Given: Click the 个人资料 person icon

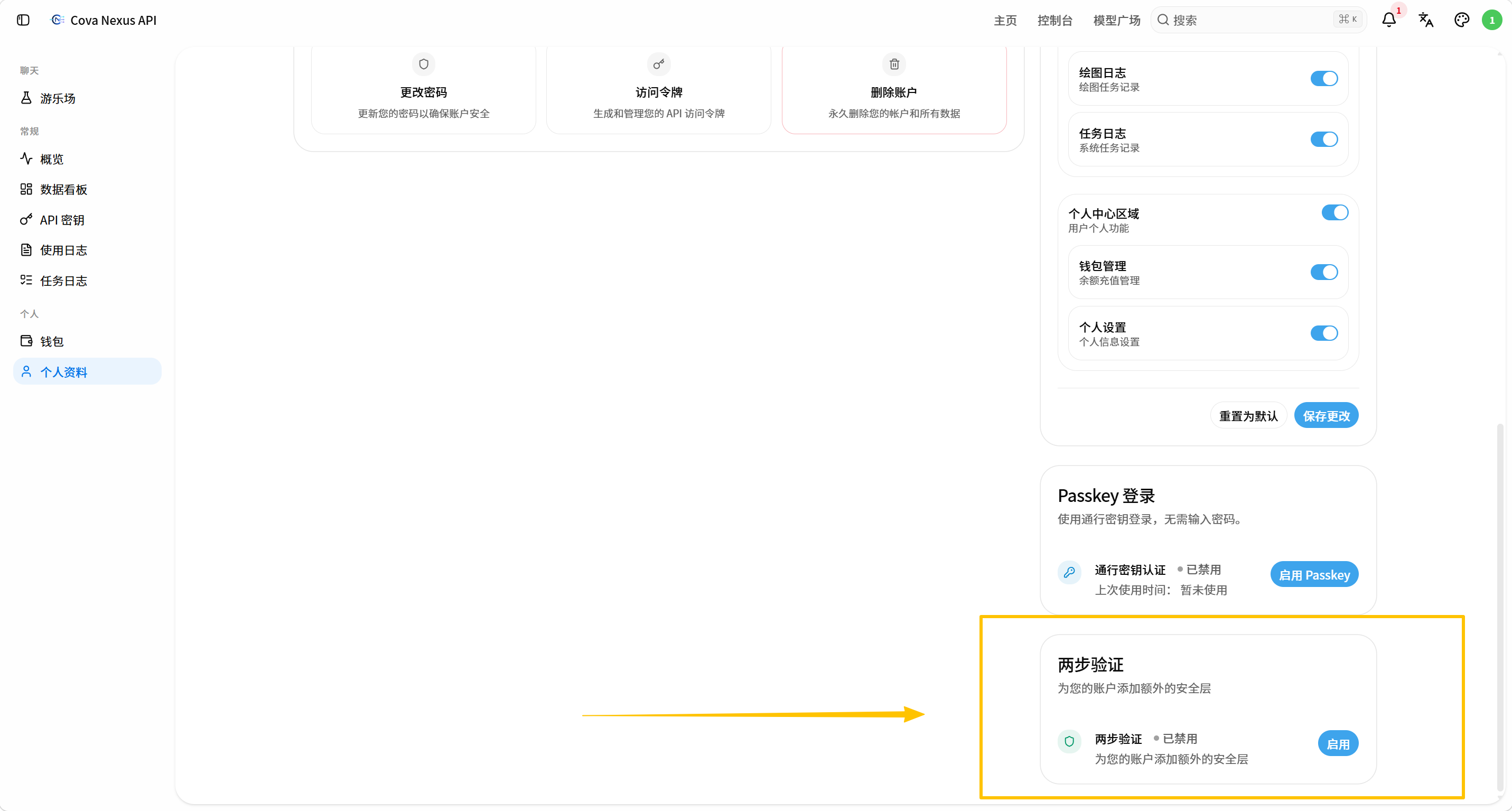Looking at the screenshot, I should coord(26,371).
